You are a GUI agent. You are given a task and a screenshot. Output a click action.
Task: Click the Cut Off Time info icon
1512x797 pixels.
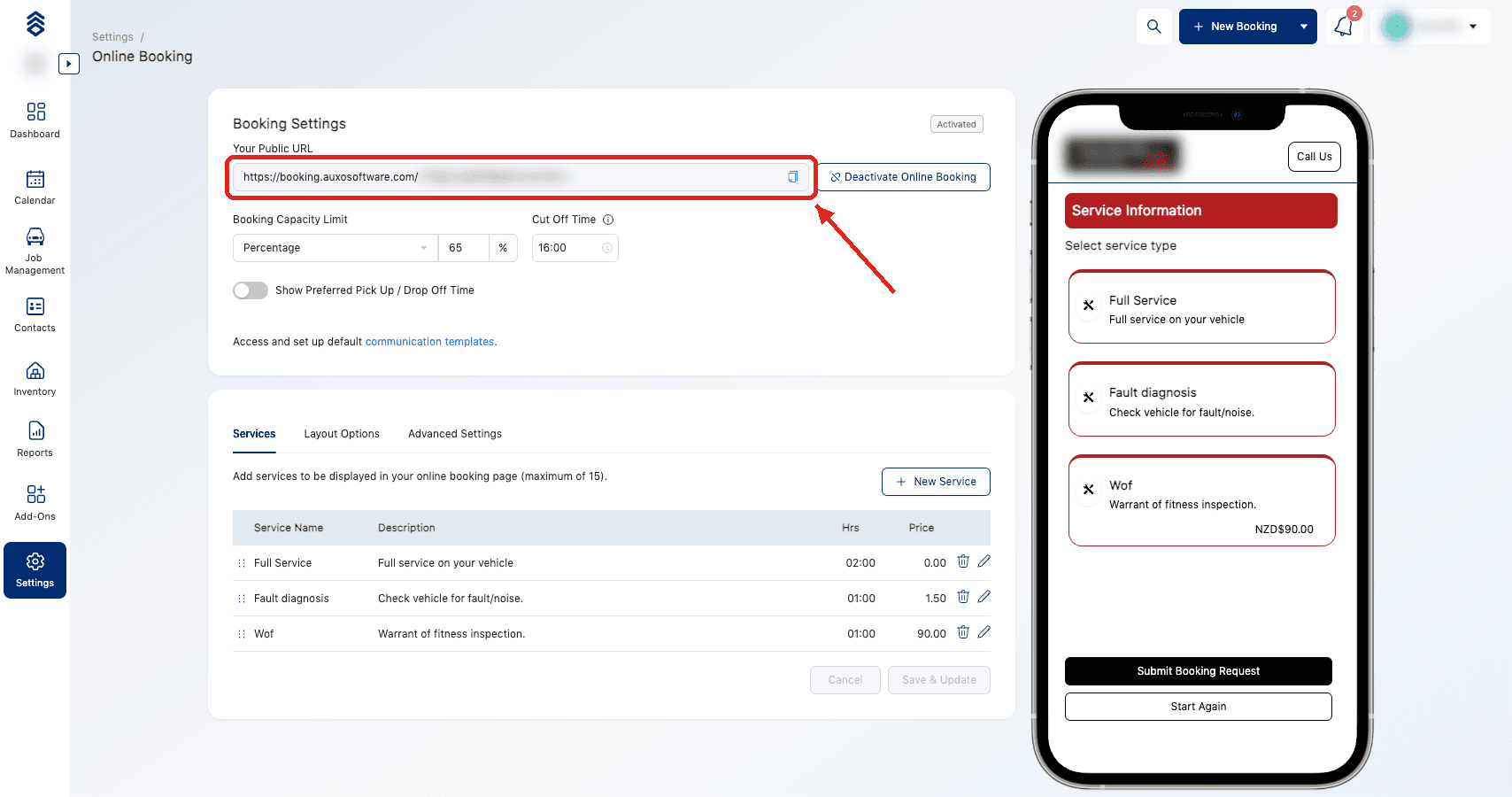(x=608, y=220)
